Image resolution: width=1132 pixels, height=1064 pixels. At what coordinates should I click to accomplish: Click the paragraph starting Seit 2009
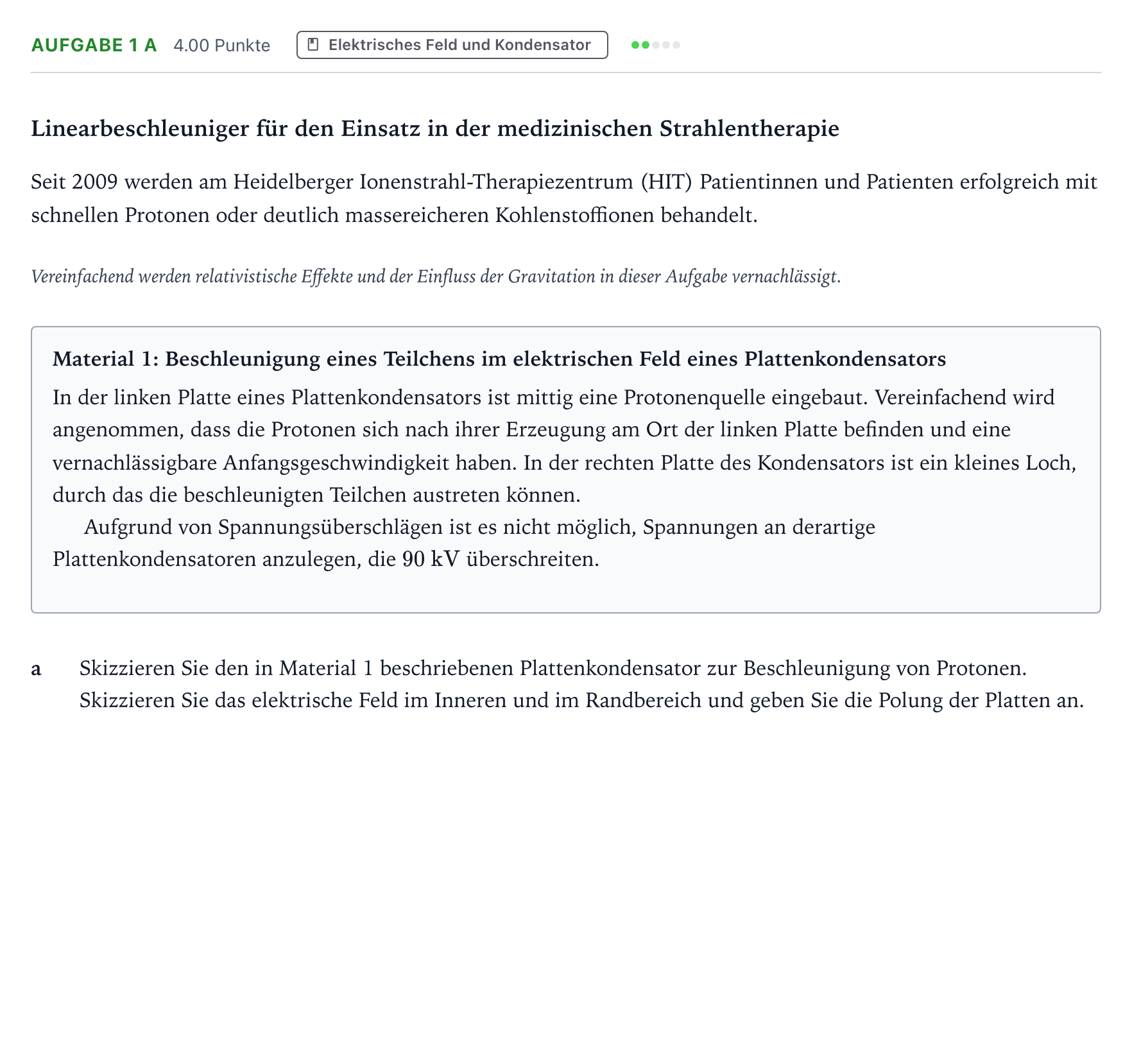[x=564, y=198]
